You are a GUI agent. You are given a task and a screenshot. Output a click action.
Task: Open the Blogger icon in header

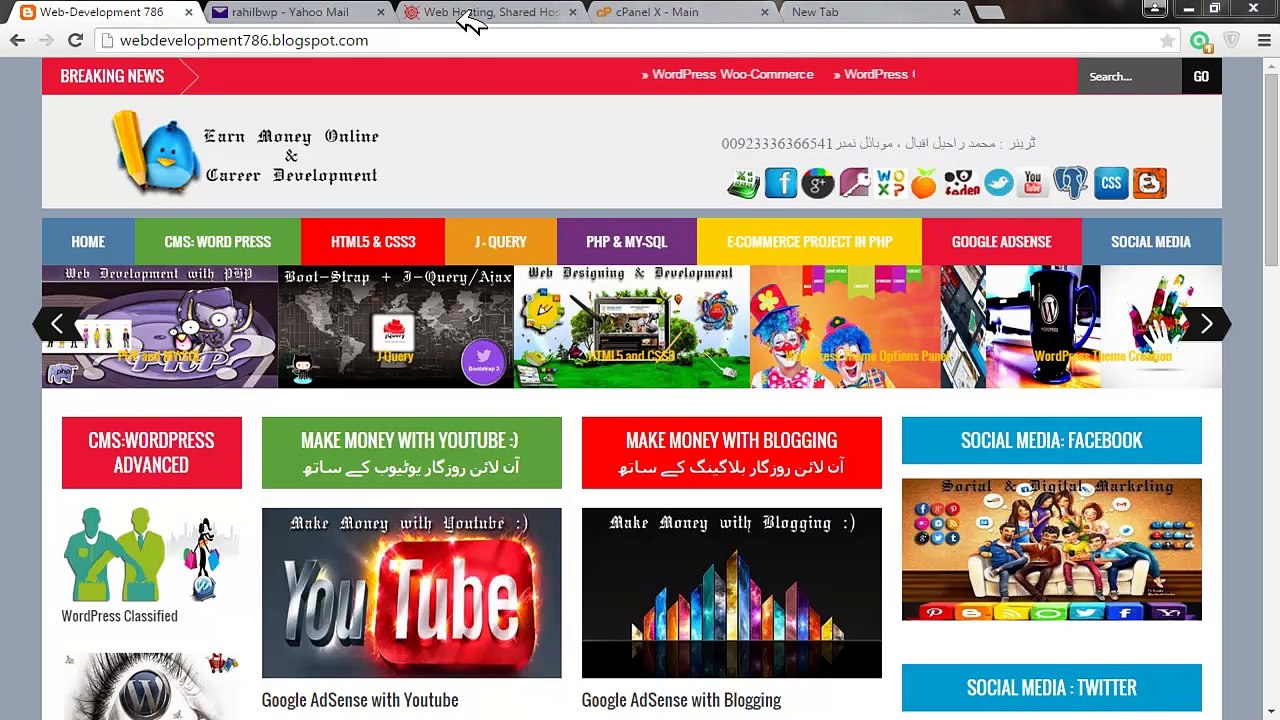pyautogui.click(x=1150, y=184)
